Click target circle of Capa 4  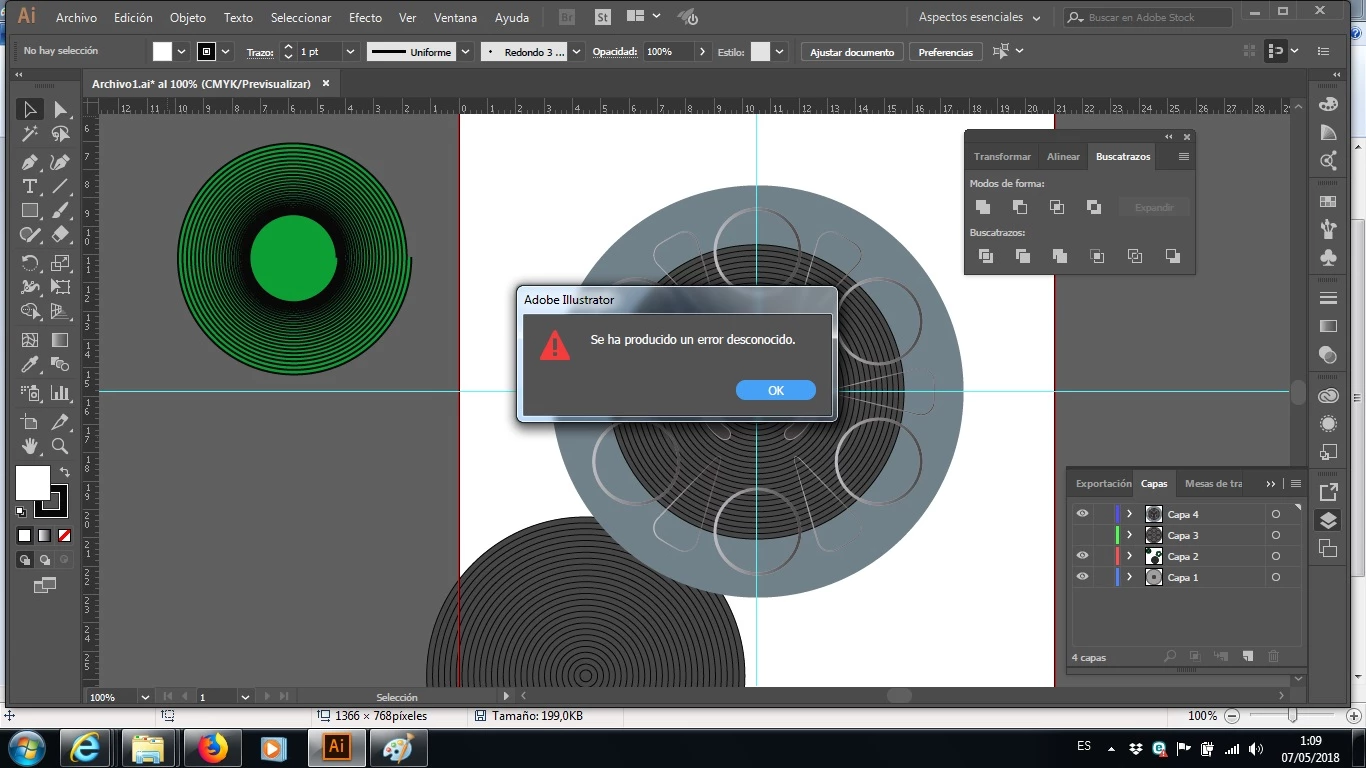[1276, 514]
